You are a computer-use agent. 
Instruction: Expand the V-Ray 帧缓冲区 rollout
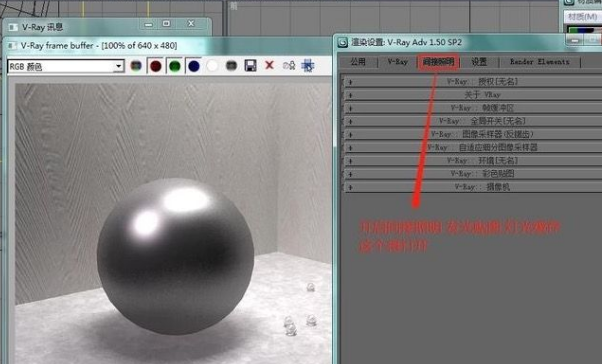473,108
